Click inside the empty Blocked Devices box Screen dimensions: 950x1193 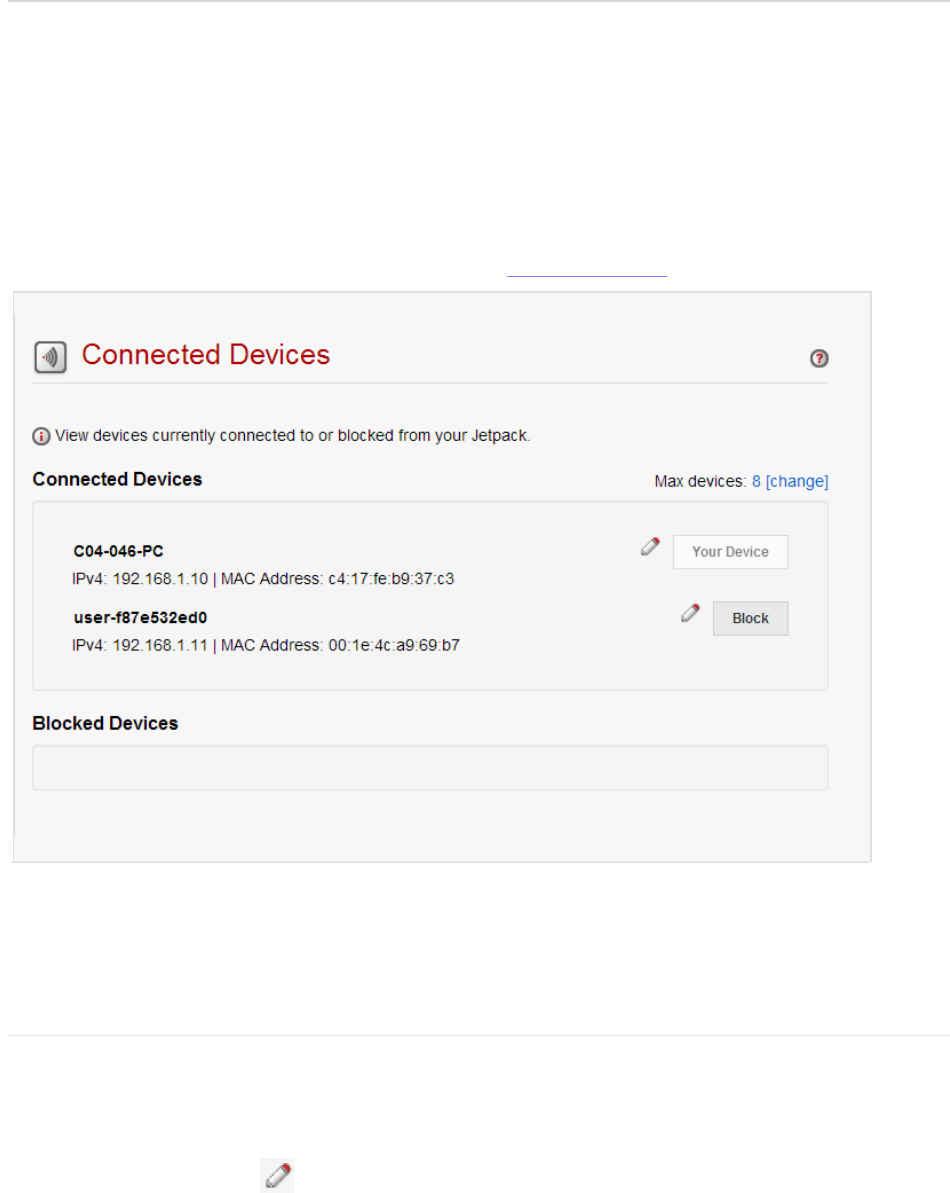(x=430, y=767)
